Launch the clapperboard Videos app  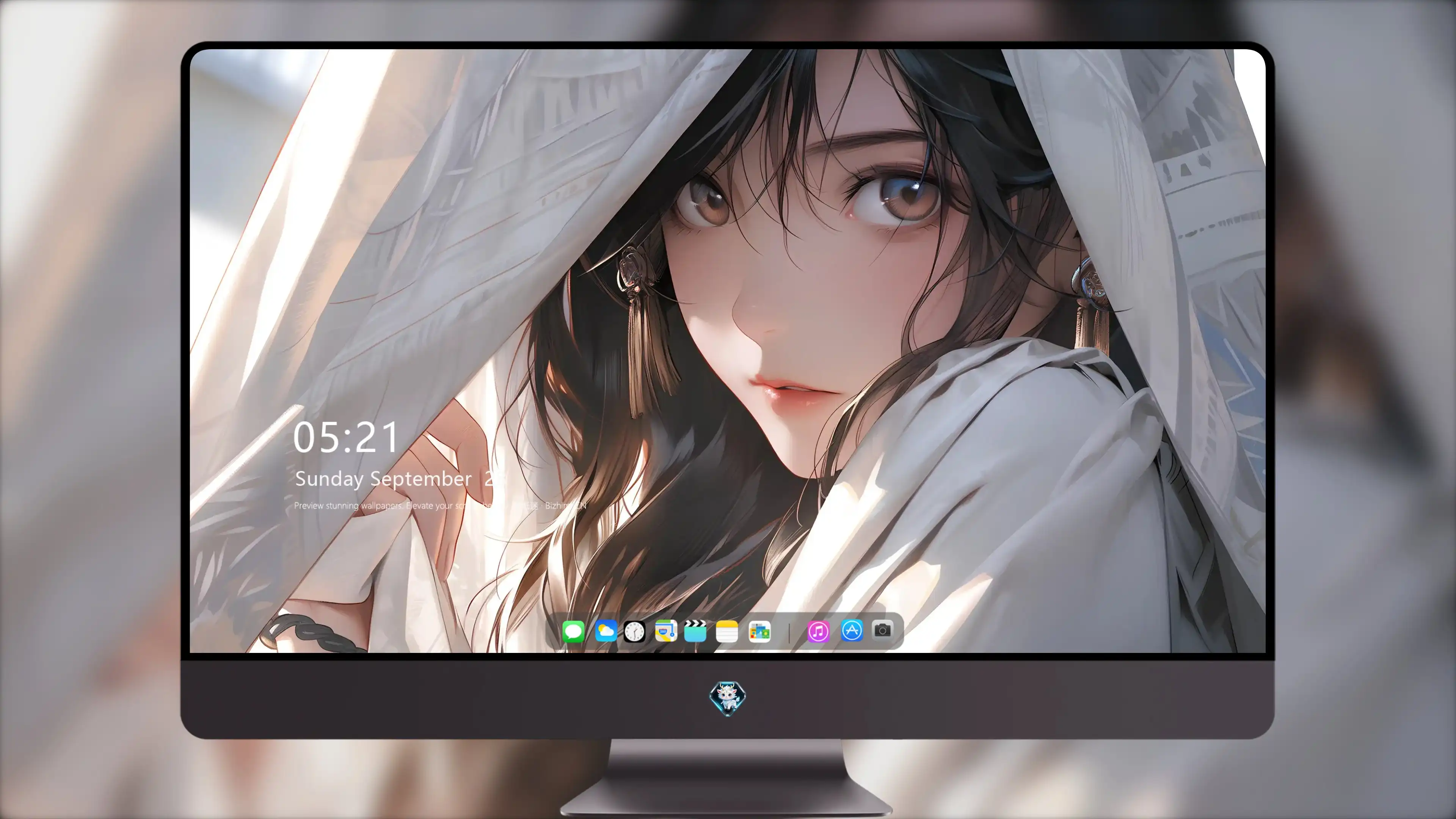(695, 631)
